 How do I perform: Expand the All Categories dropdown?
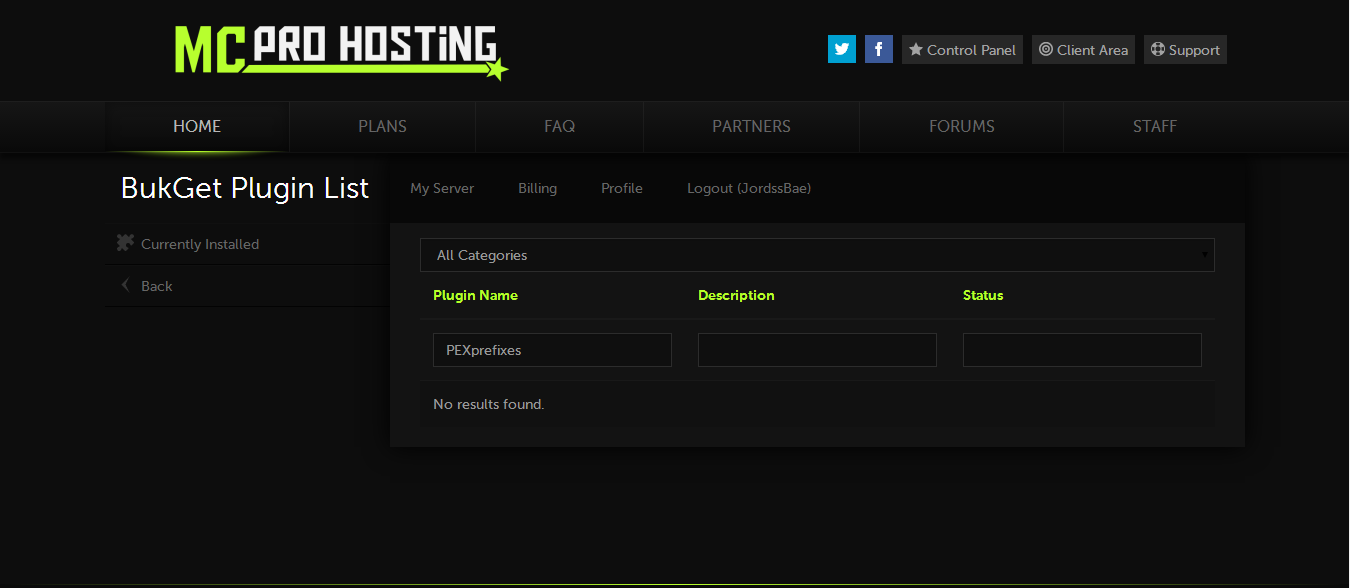click(x=817, y=255)
